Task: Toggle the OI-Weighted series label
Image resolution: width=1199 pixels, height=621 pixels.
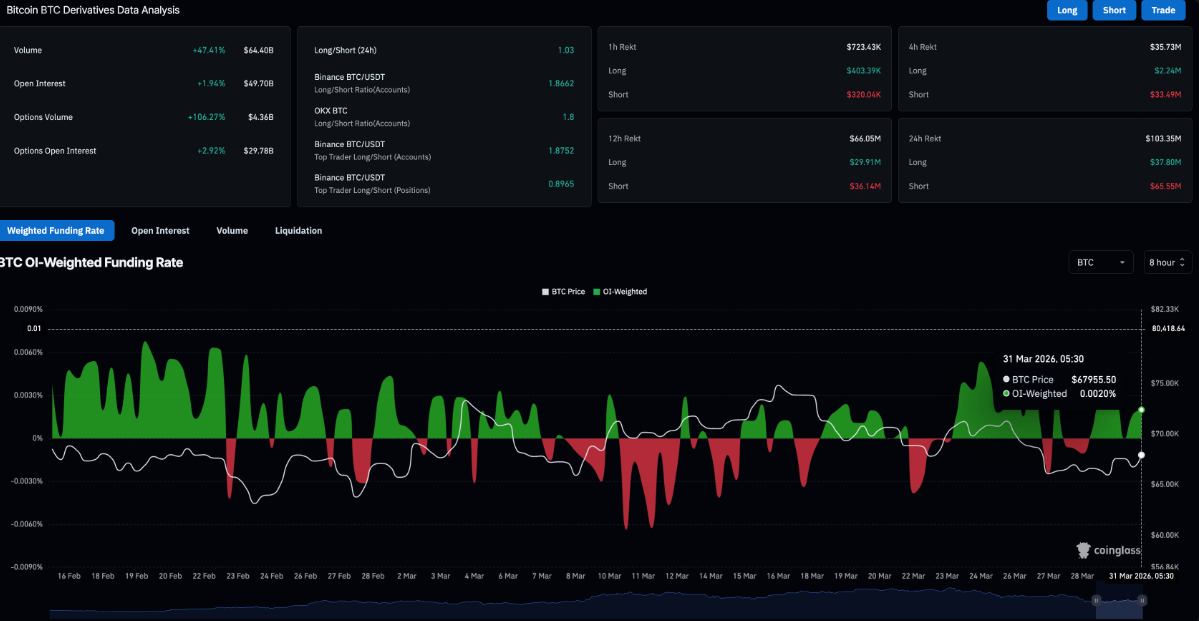Action: 625,292
